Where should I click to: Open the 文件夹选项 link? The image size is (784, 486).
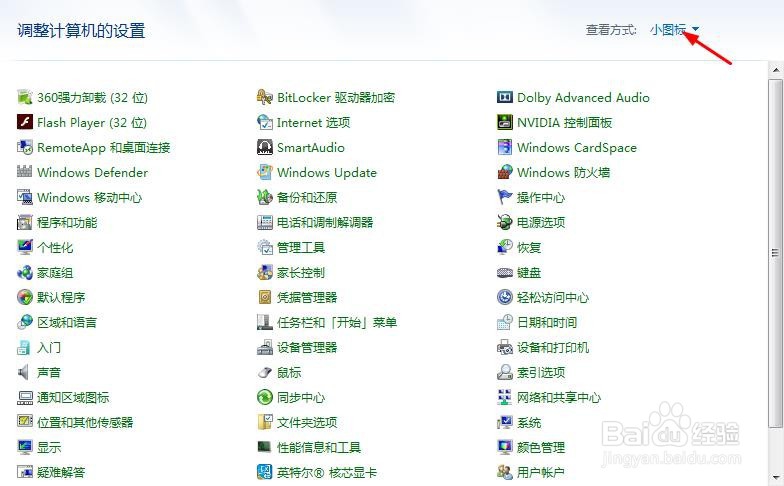[307, 422]
